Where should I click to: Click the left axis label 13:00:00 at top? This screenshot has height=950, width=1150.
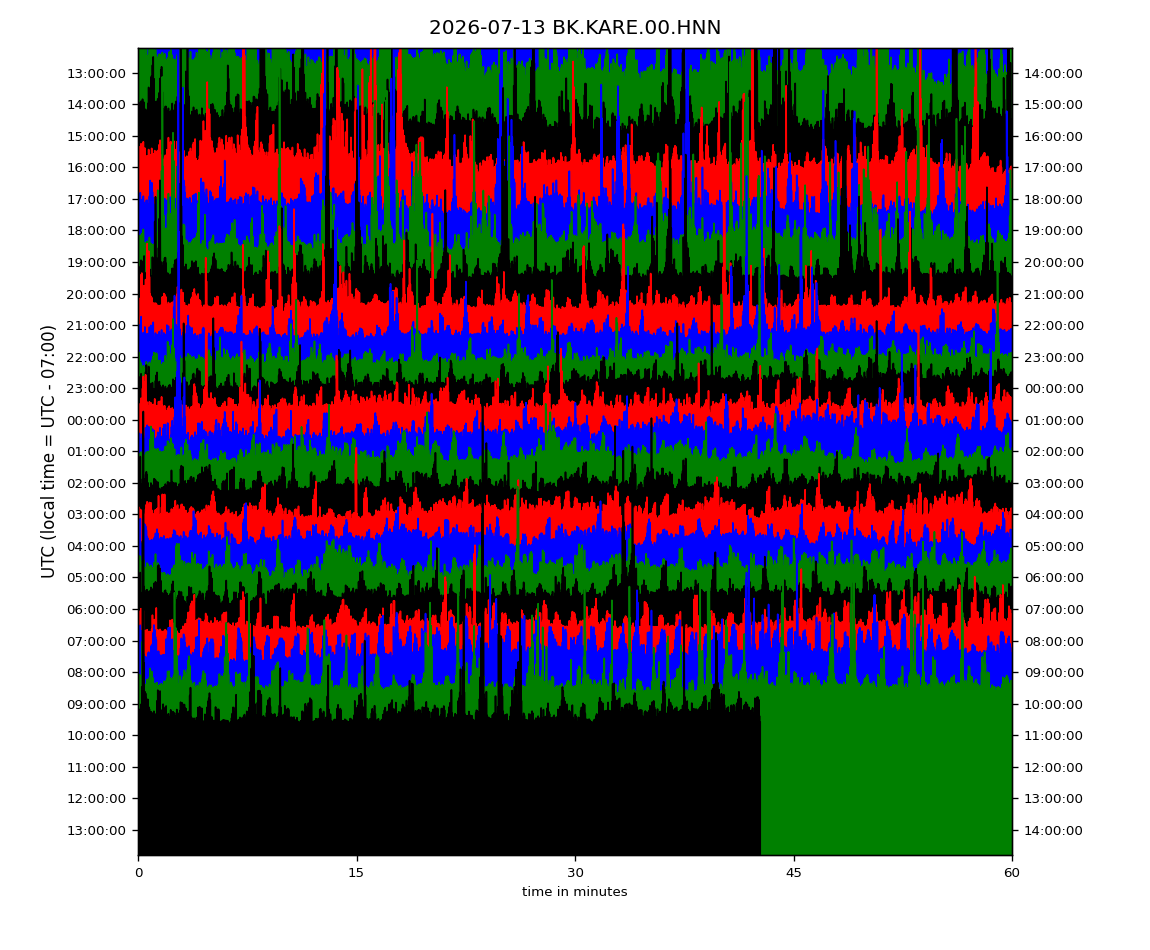[97, 73]
